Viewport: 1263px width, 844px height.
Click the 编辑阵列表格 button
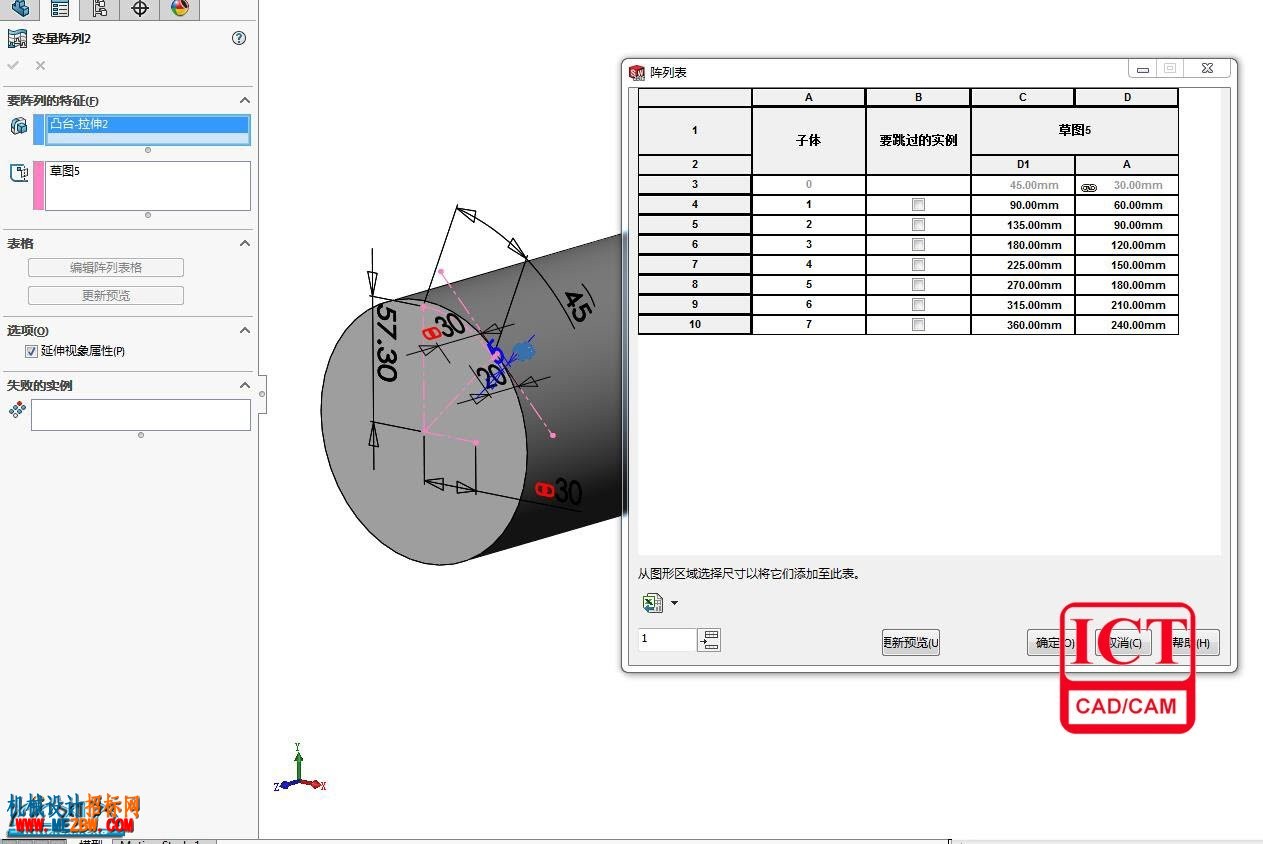(106, 268)
